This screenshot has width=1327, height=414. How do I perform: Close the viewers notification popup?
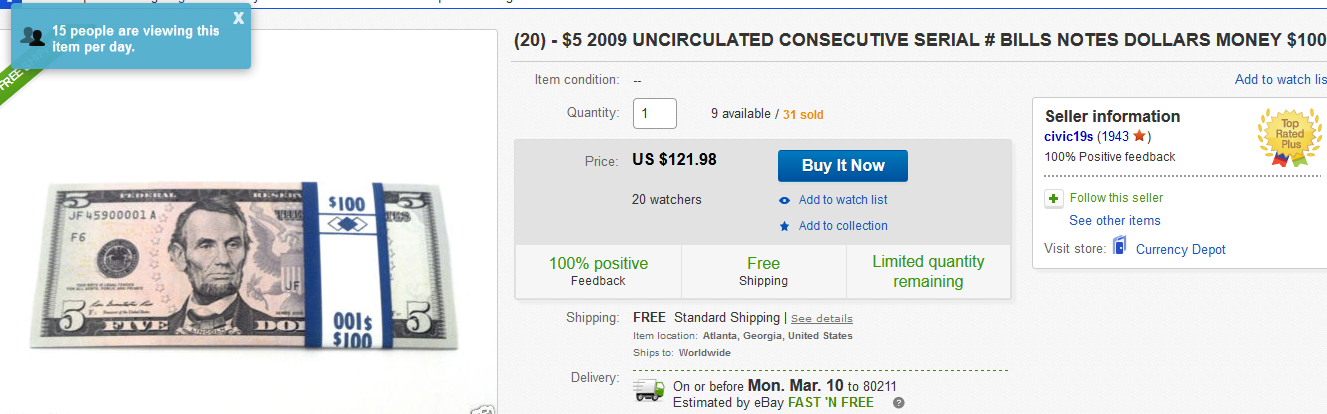point(238,18)
